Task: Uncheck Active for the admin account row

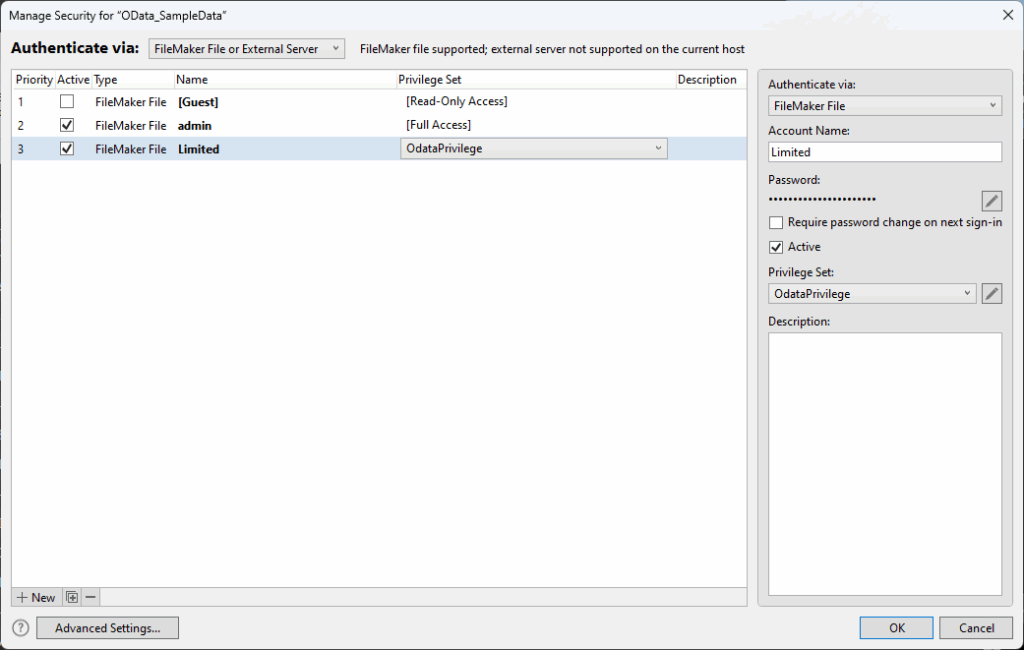Action: (x=67, y=125)
